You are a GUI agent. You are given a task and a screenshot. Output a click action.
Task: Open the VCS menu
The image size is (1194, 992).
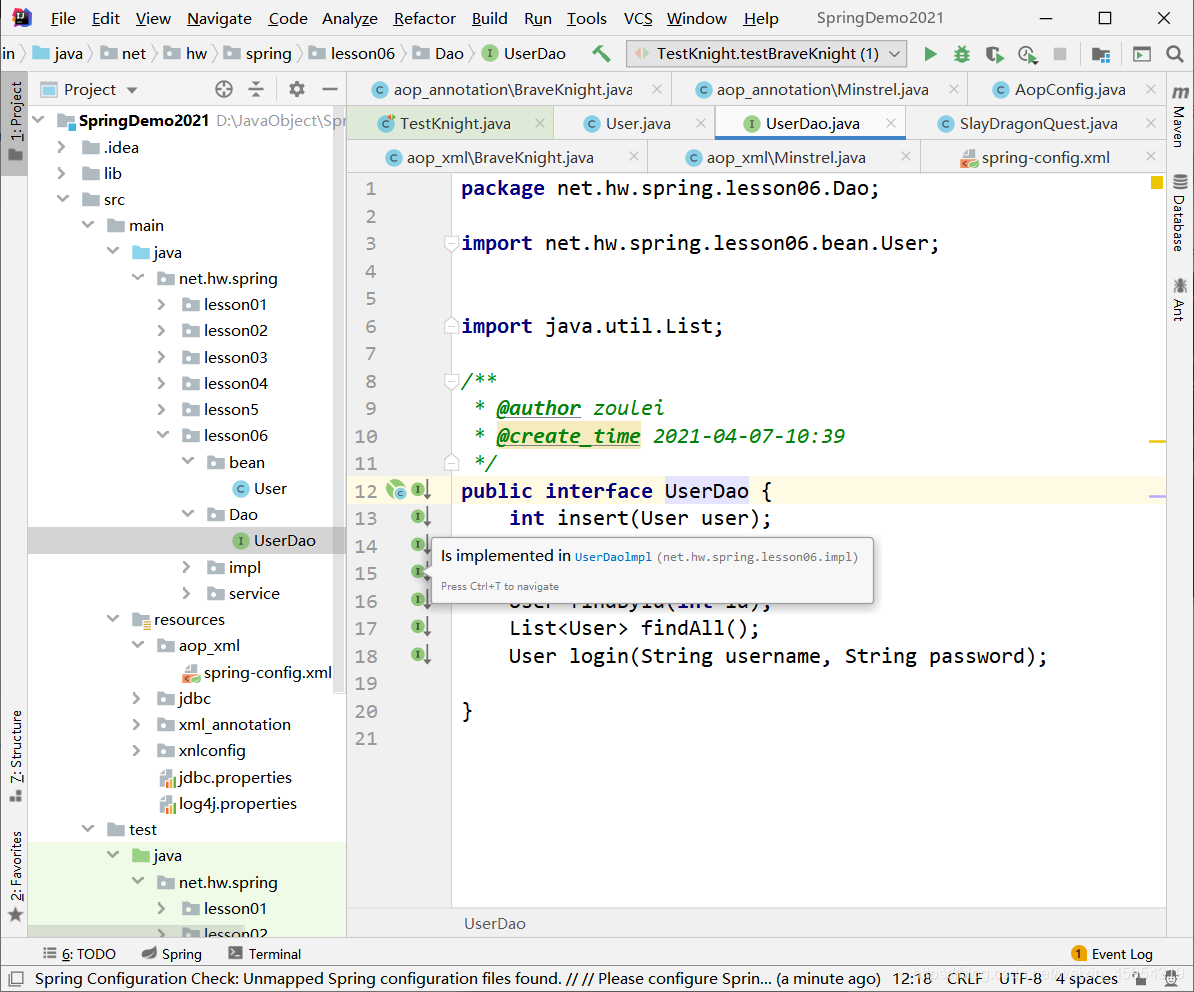(x=637, y=18)
